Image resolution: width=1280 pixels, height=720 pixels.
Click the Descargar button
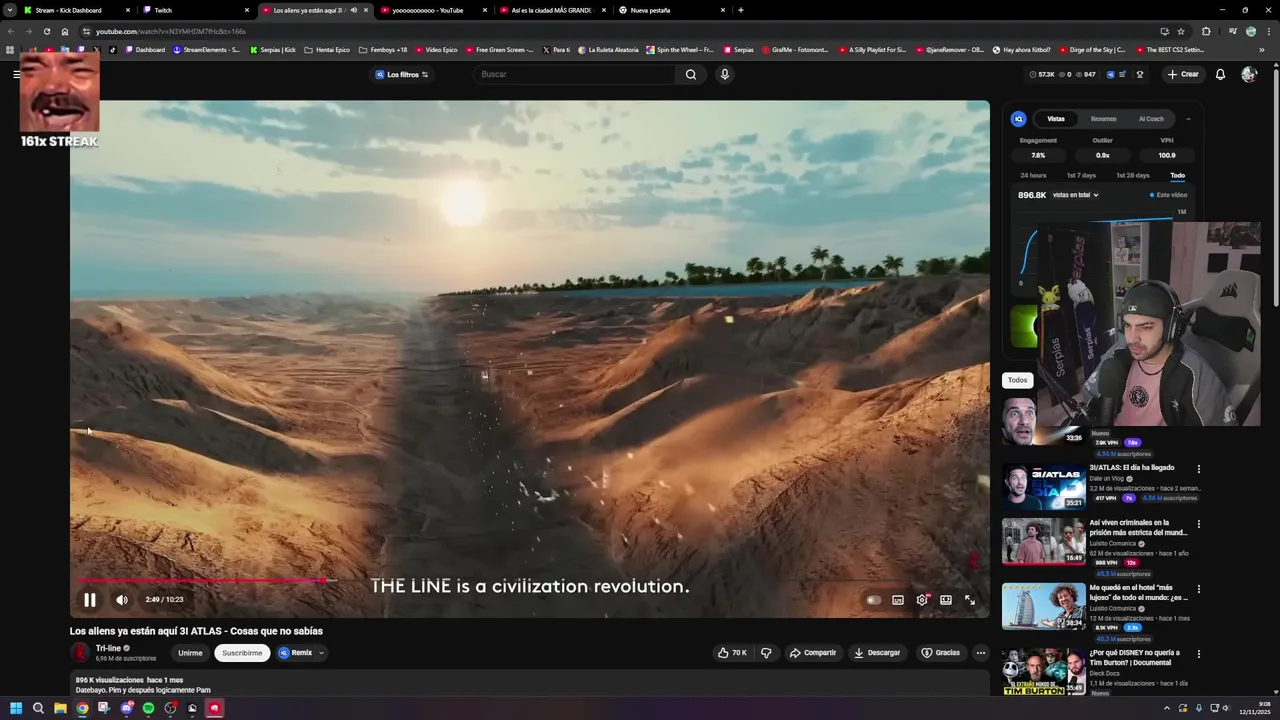click(877, 653)
